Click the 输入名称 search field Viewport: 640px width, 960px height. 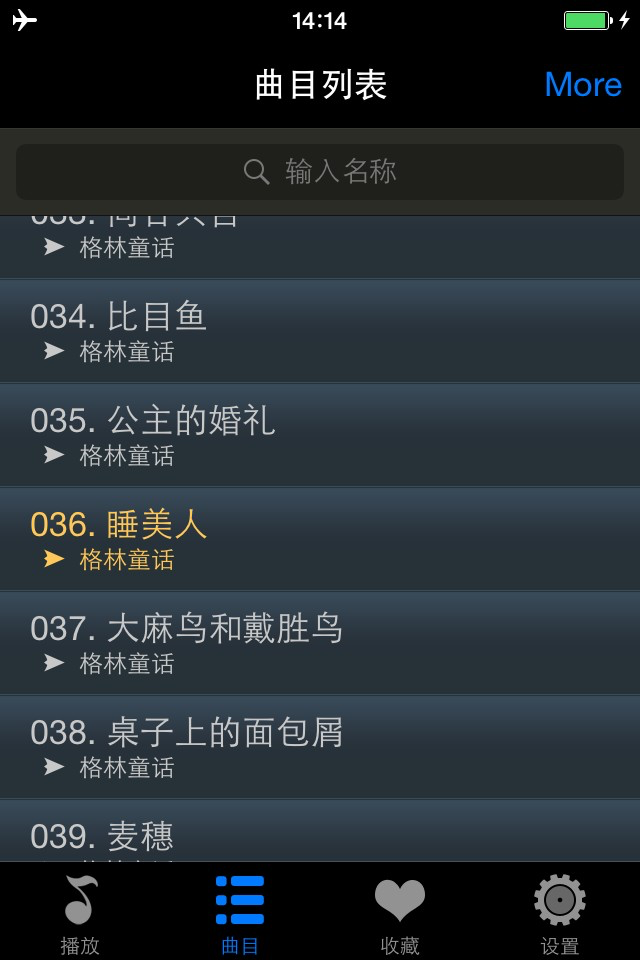320,171
